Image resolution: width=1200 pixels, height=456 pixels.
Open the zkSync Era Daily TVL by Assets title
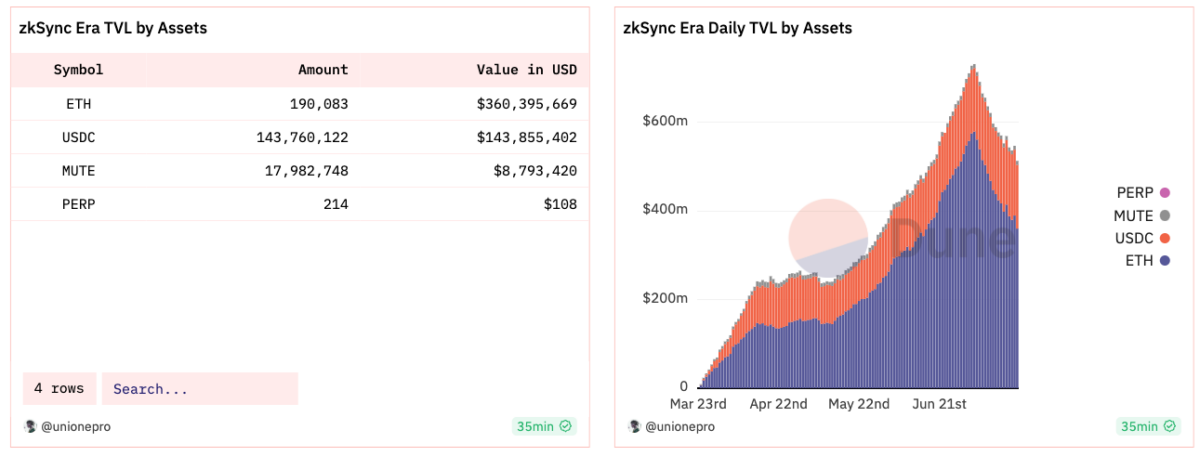pos(738,29)
